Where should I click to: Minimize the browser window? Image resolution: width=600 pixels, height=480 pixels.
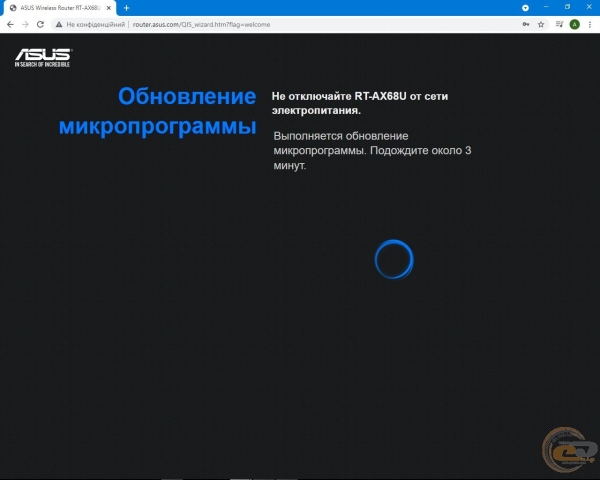(546, 7)
